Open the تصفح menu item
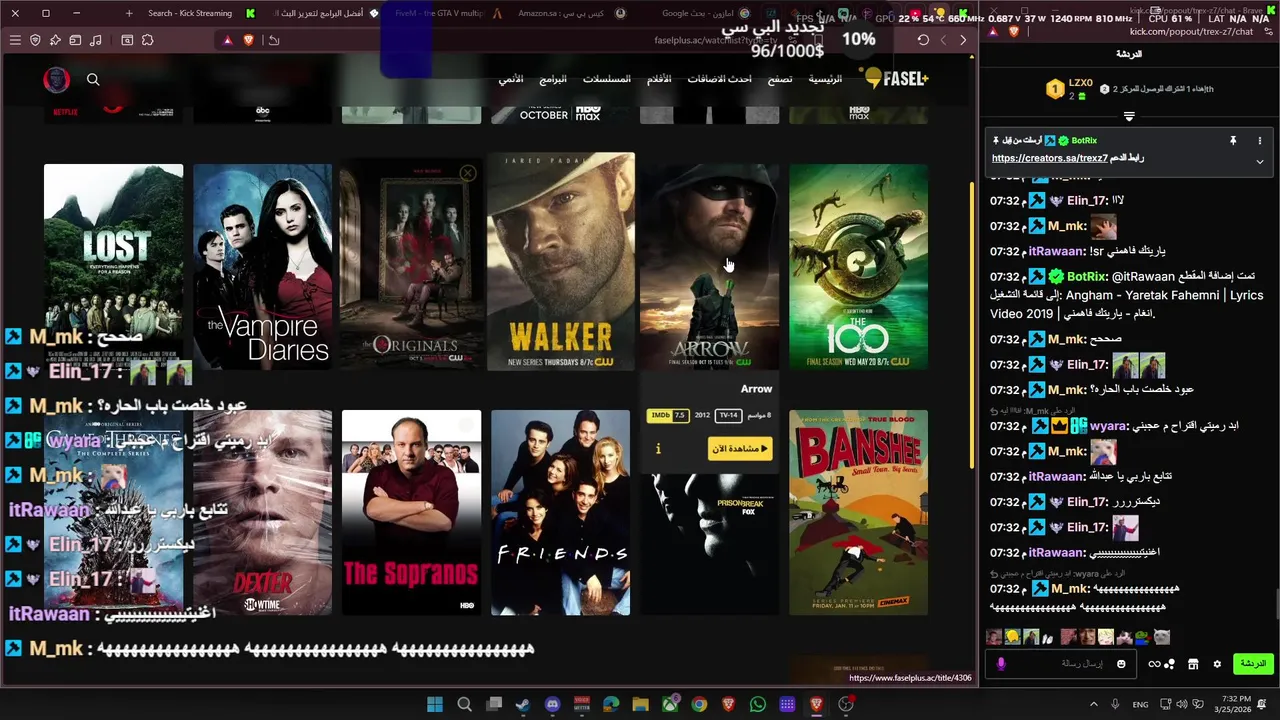 click(x=780, y=79)
